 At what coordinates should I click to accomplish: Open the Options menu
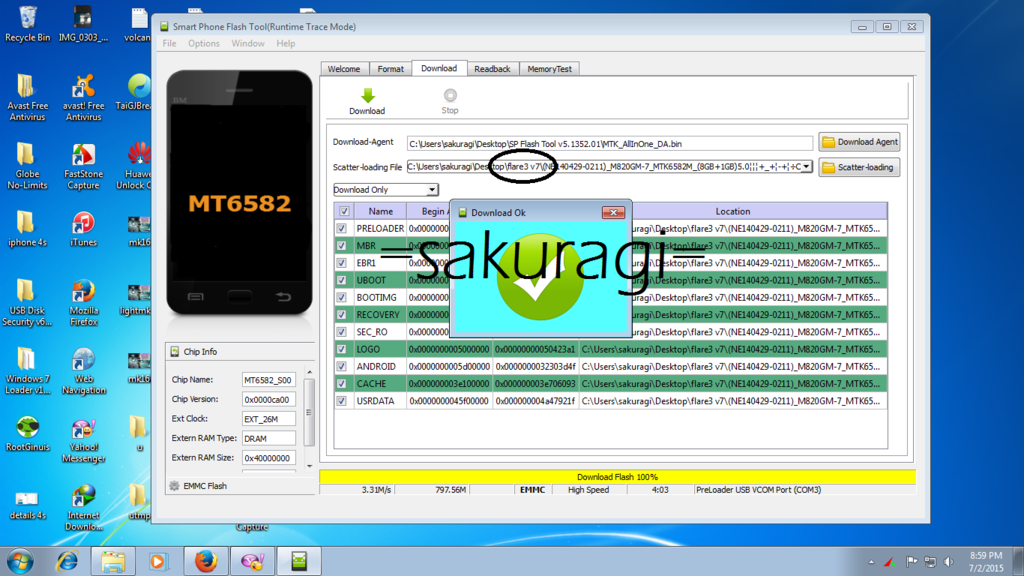click(204, 44)
